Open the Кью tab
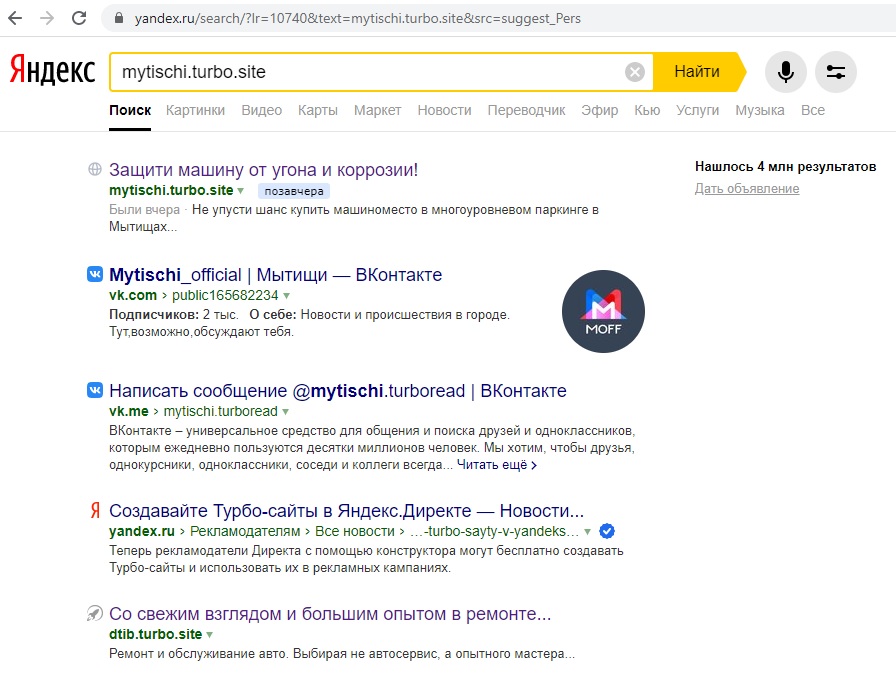Image resolution: width=896 pixels, height=680 pixels. point(647,110)
